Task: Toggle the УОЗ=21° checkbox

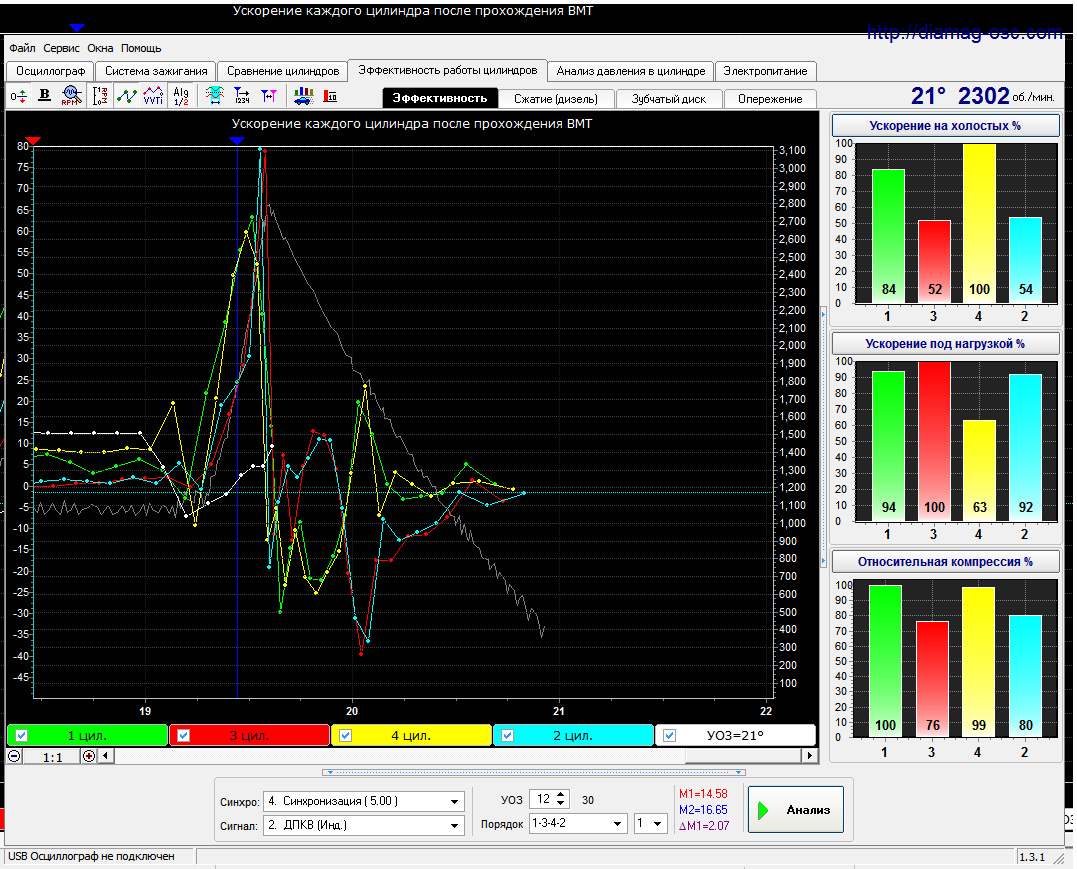Action: [670, 736]
